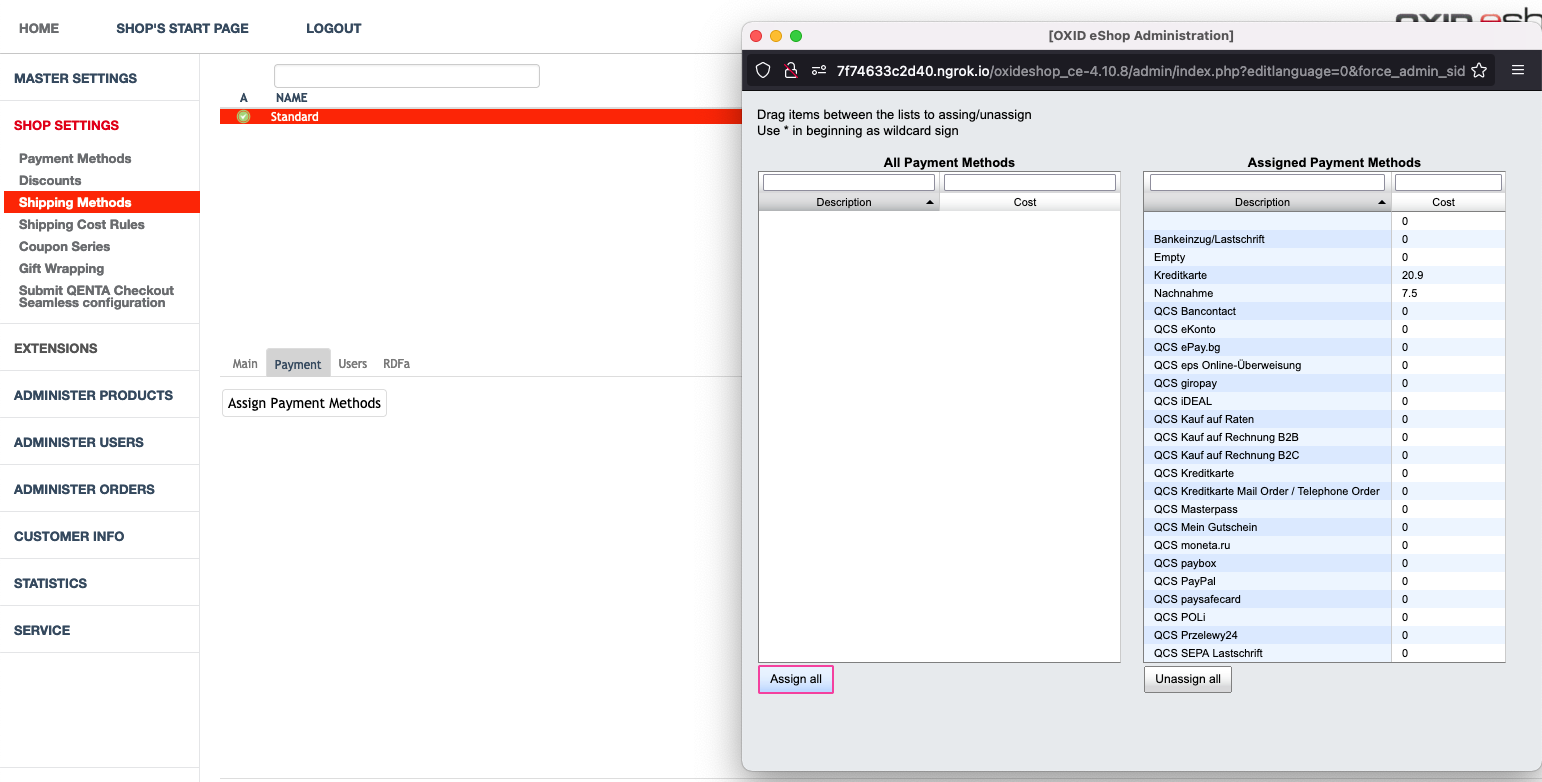Open Discounts in sidebar
The height and width of the screenshot is (782, 1542).
(50, 180)
